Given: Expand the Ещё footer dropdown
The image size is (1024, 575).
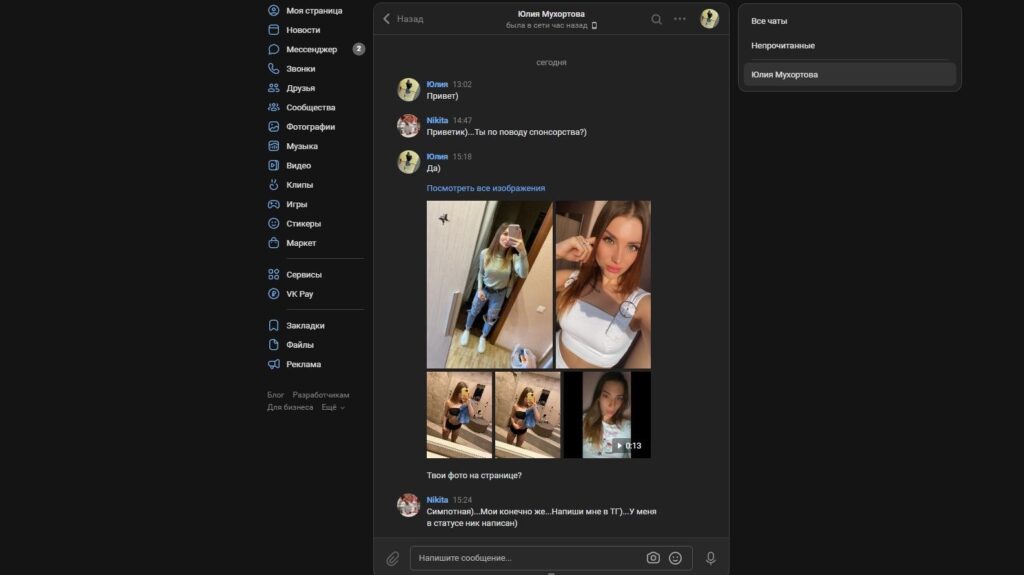Looking at the screenshot, I should [x=332, y=407].
